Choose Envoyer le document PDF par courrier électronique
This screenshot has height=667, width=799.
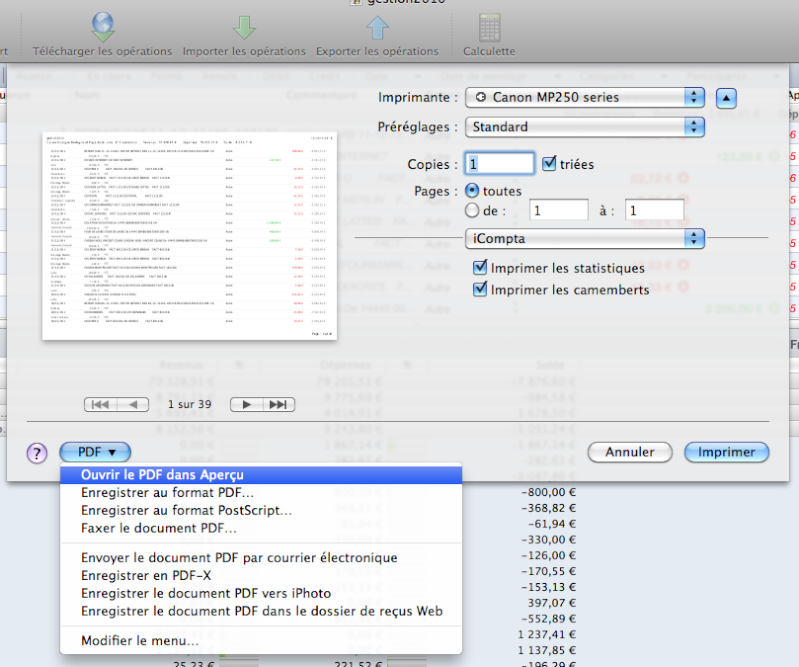click(x=261, y=558)
